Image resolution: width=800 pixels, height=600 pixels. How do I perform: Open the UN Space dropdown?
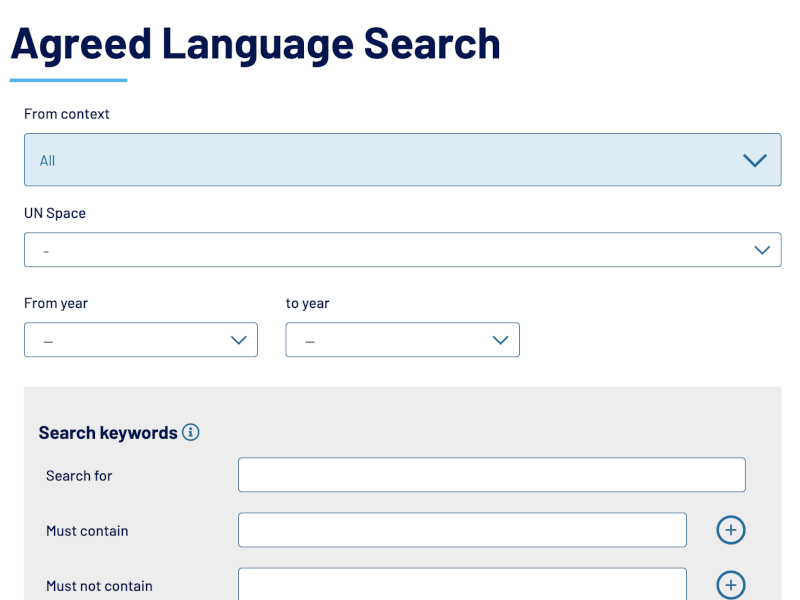[402, 249]
